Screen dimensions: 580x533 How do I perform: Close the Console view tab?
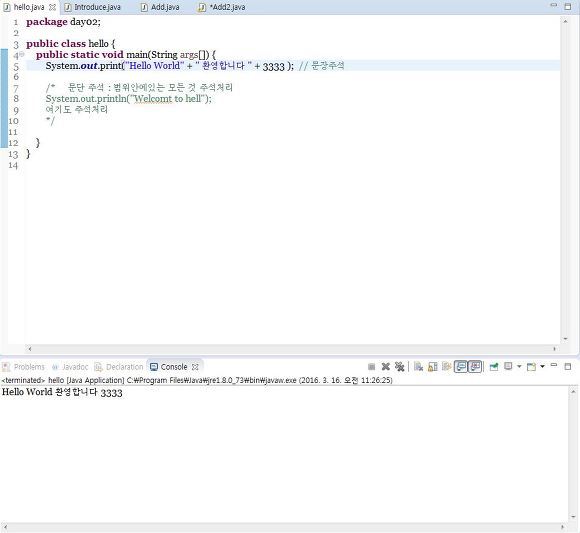pyautogui.click(x=195, y=367)
